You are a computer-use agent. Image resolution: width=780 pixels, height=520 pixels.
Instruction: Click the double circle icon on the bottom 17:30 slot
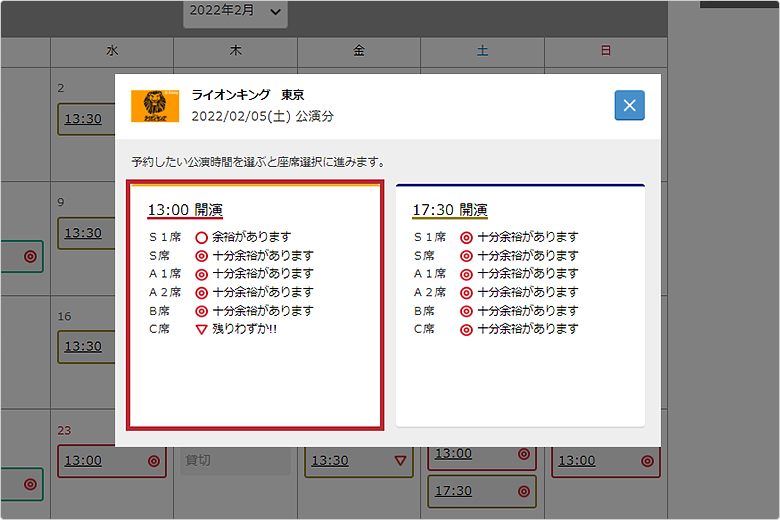[524, 492]
